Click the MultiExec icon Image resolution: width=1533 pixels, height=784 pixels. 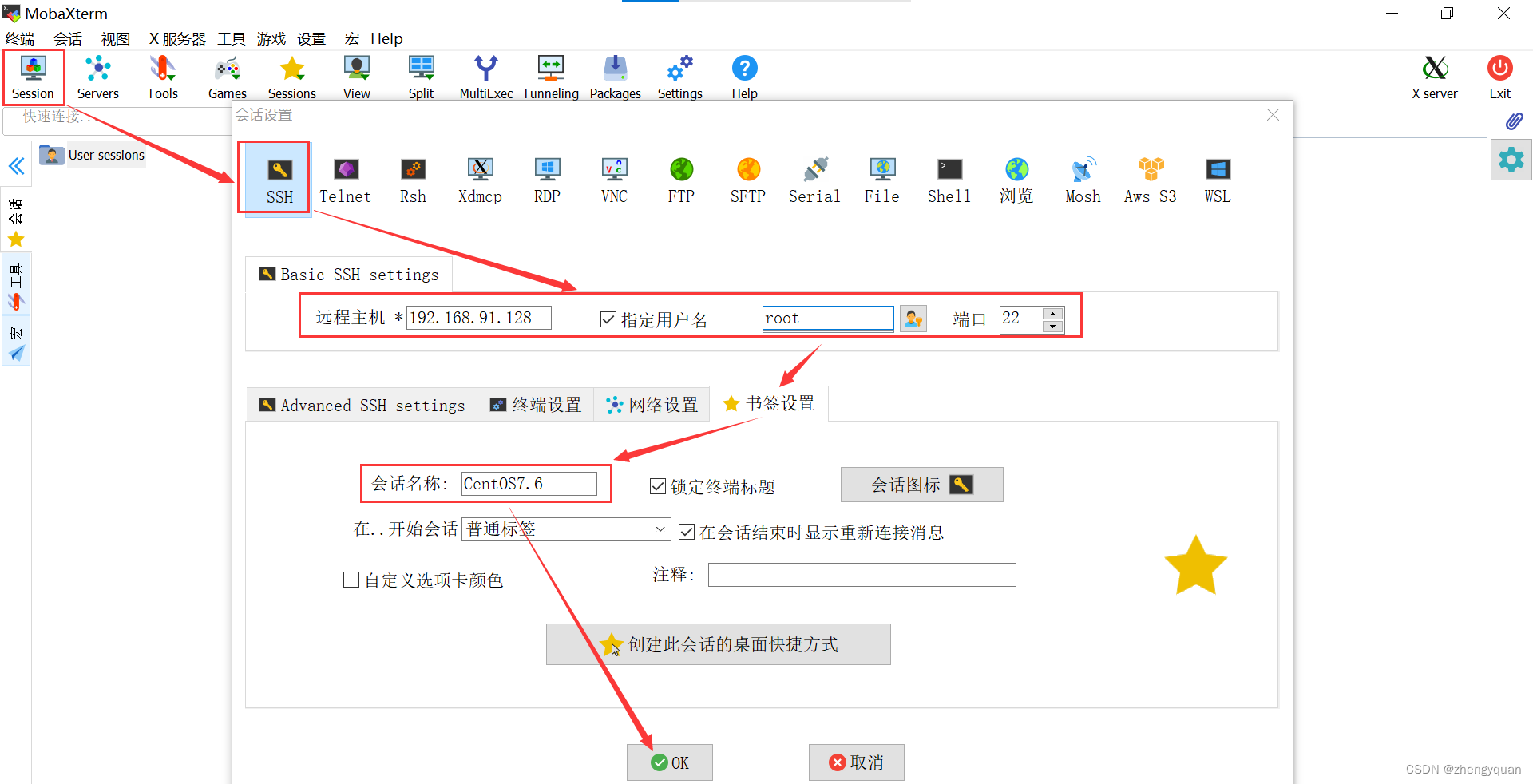[x=485, y=77]
